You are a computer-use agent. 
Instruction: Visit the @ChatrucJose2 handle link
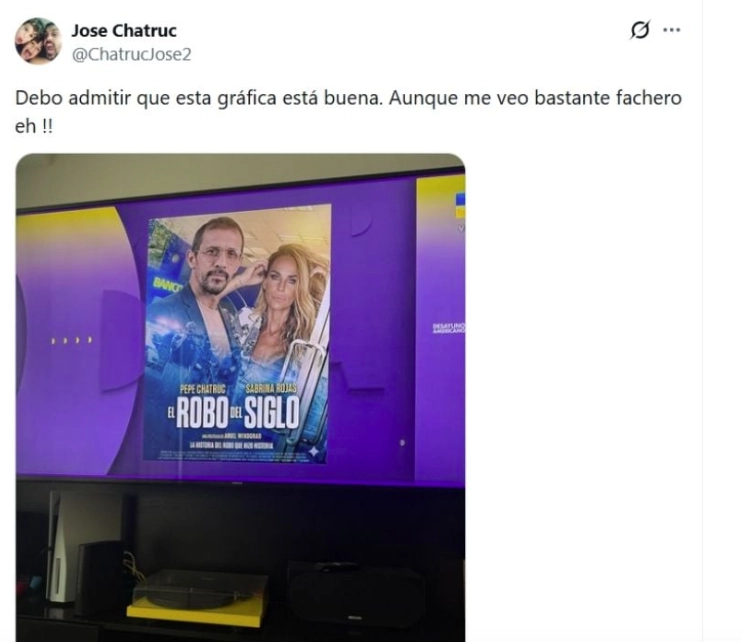click(x=131, y=54)
